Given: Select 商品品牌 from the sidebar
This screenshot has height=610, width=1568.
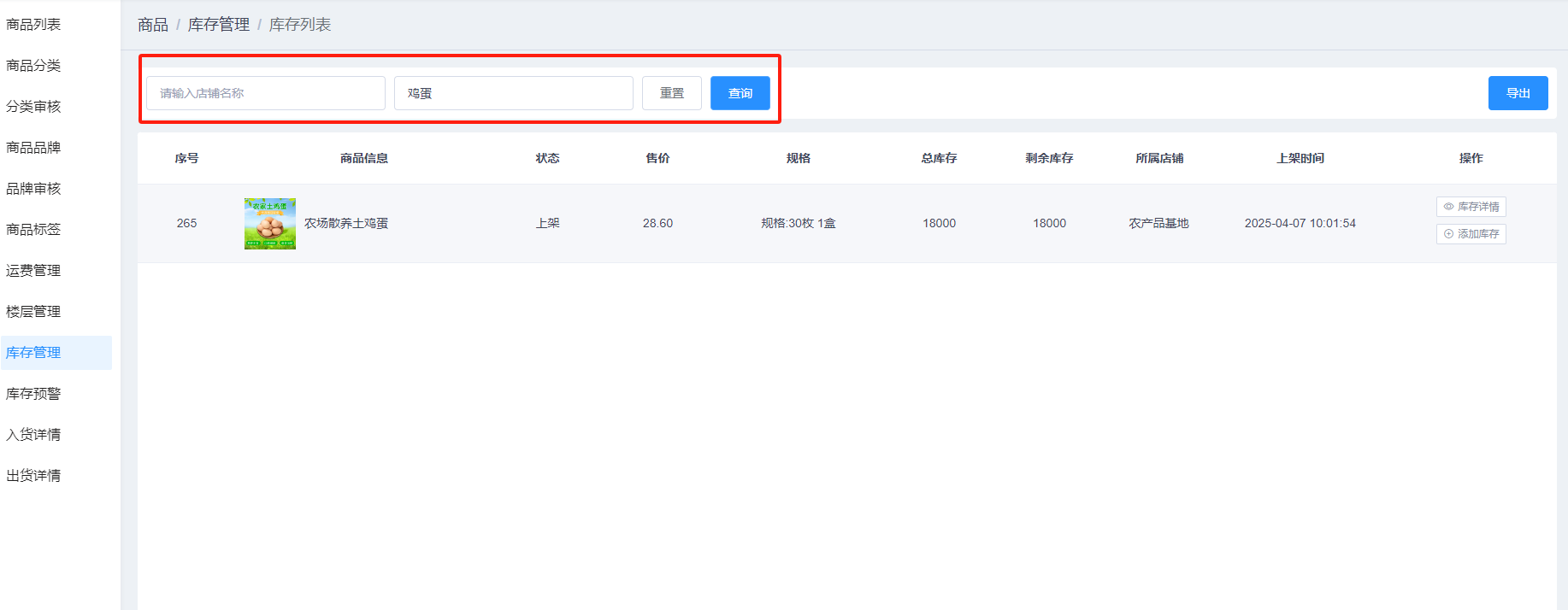Looking at the screenshot, I should 34,148.
